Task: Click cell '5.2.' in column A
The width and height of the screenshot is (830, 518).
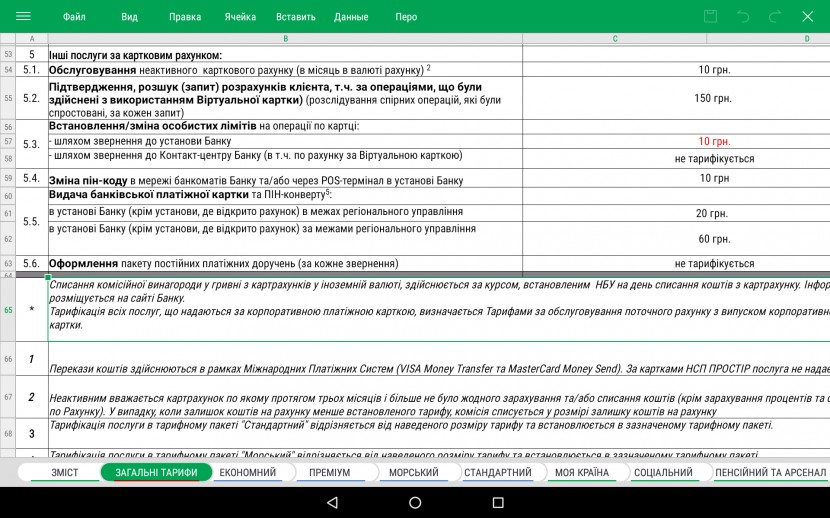Action: tap(32, 98)
